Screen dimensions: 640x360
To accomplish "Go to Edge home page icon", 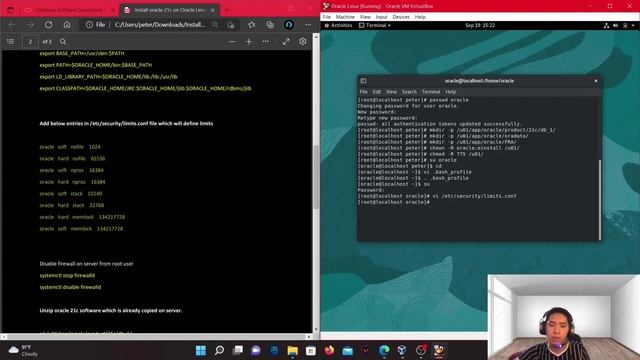I will tap(67, 25).
